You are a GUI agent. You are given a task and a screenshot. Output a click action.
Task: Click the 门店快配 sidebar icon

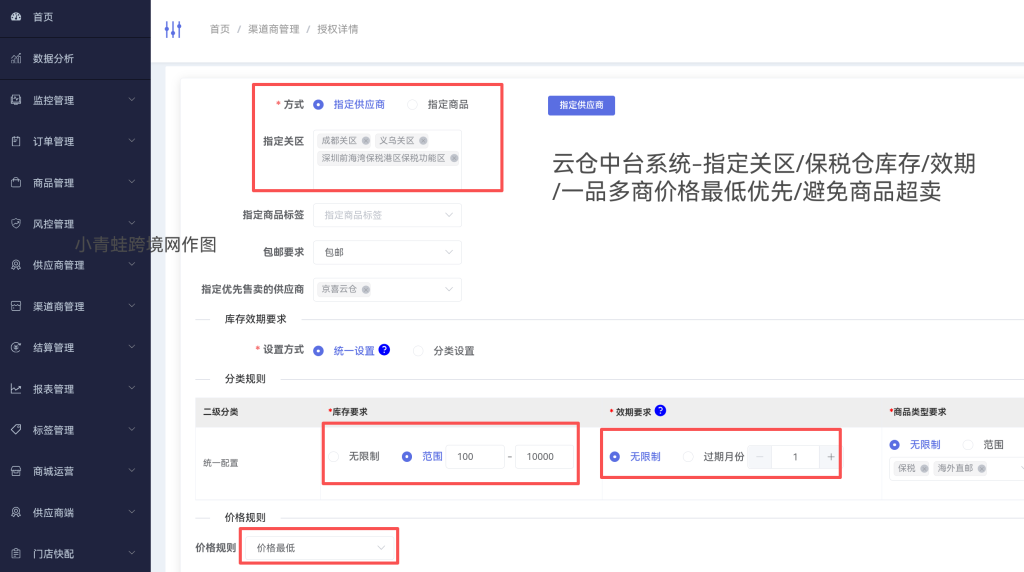16,554
